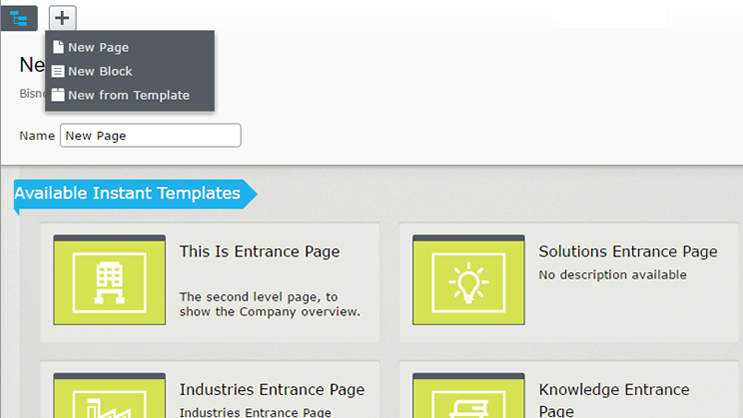This screenshot has width=743, height=418.
Task: Click the template icon beside New from Template
Action: (58, 95)
